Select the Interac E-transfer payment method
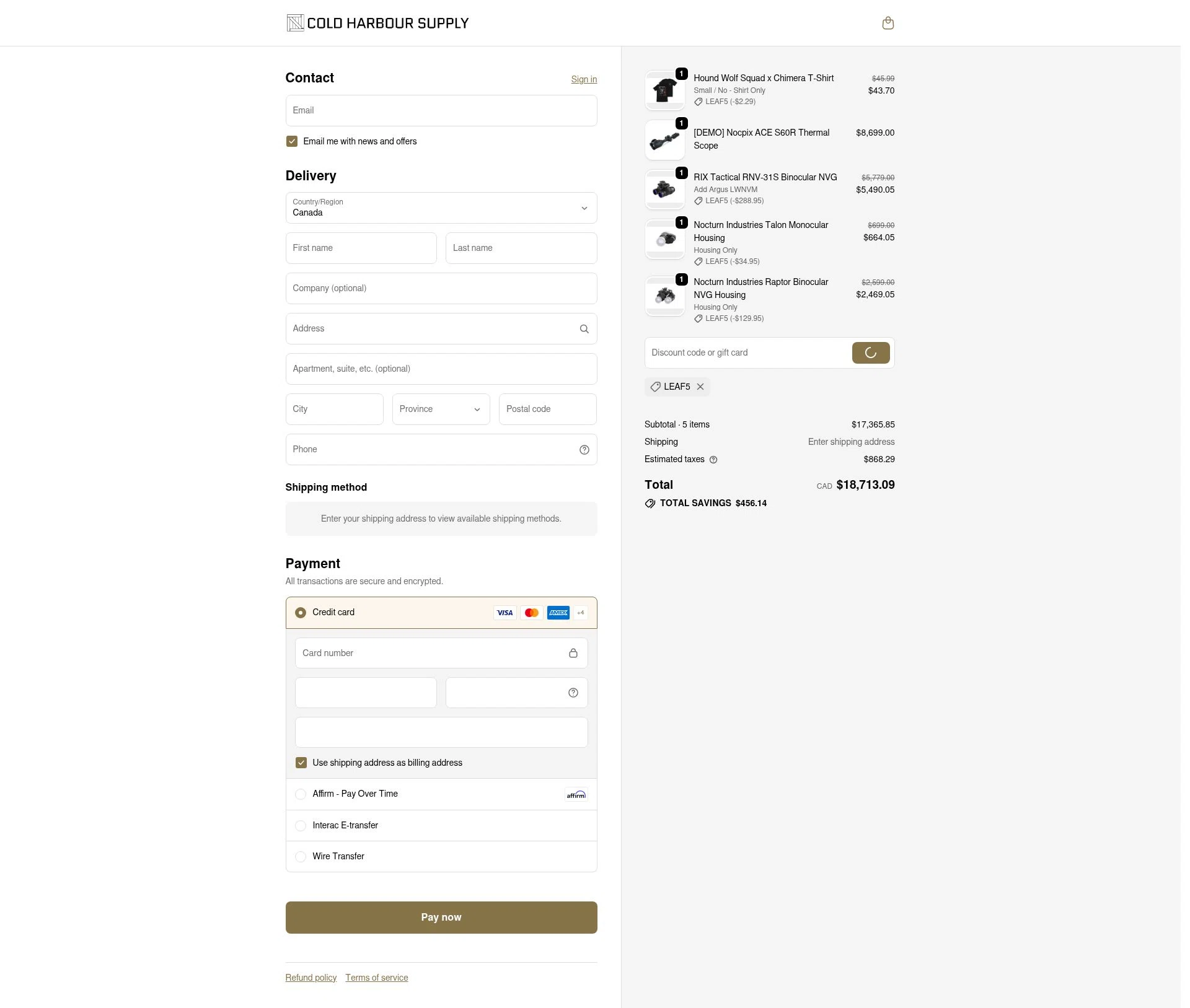This screenshot has width=1190, height=1008. (x=441, y=825)
